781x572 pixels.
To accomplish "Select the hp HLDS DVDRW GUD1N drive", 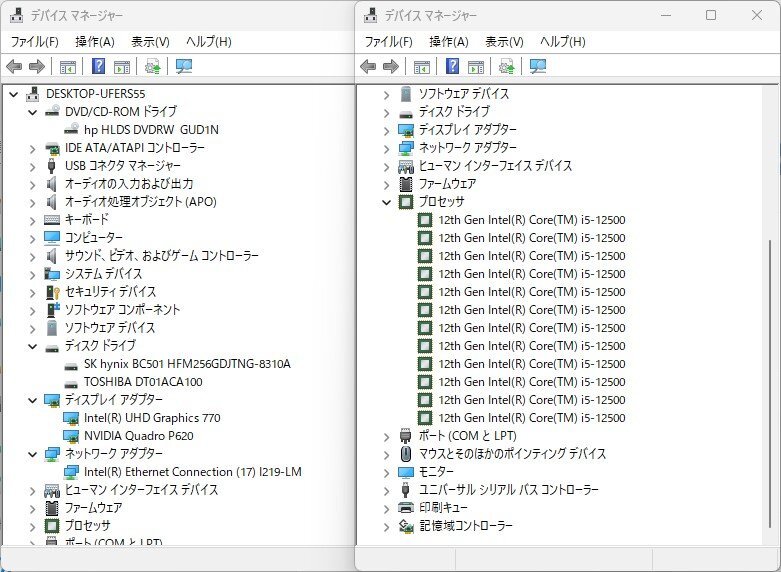I will (151, 130).
